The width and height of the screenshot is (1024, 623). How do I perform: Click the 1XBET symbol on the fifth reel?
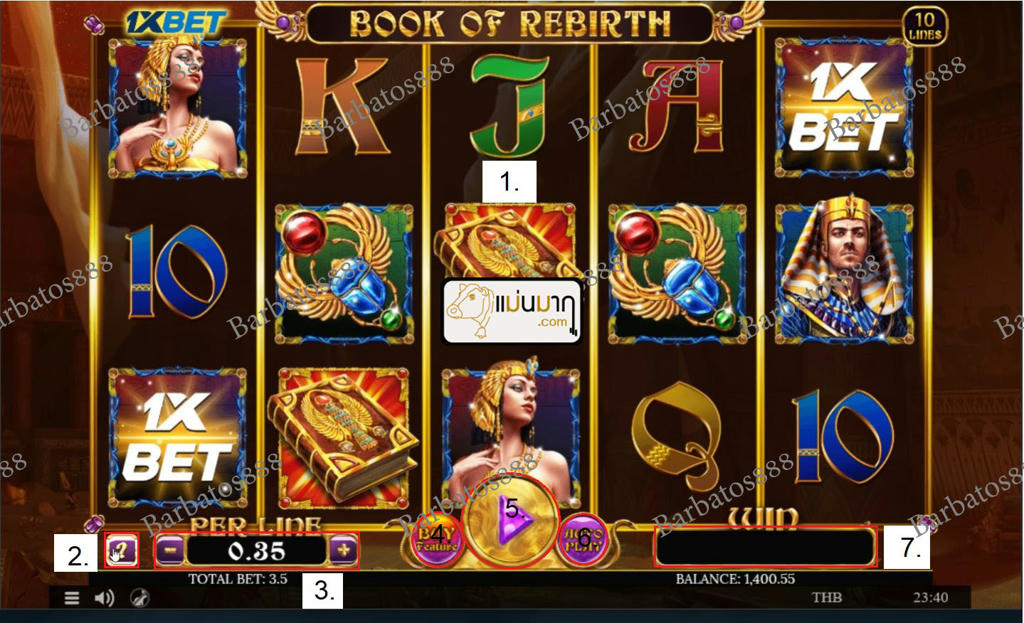point(844,108)
